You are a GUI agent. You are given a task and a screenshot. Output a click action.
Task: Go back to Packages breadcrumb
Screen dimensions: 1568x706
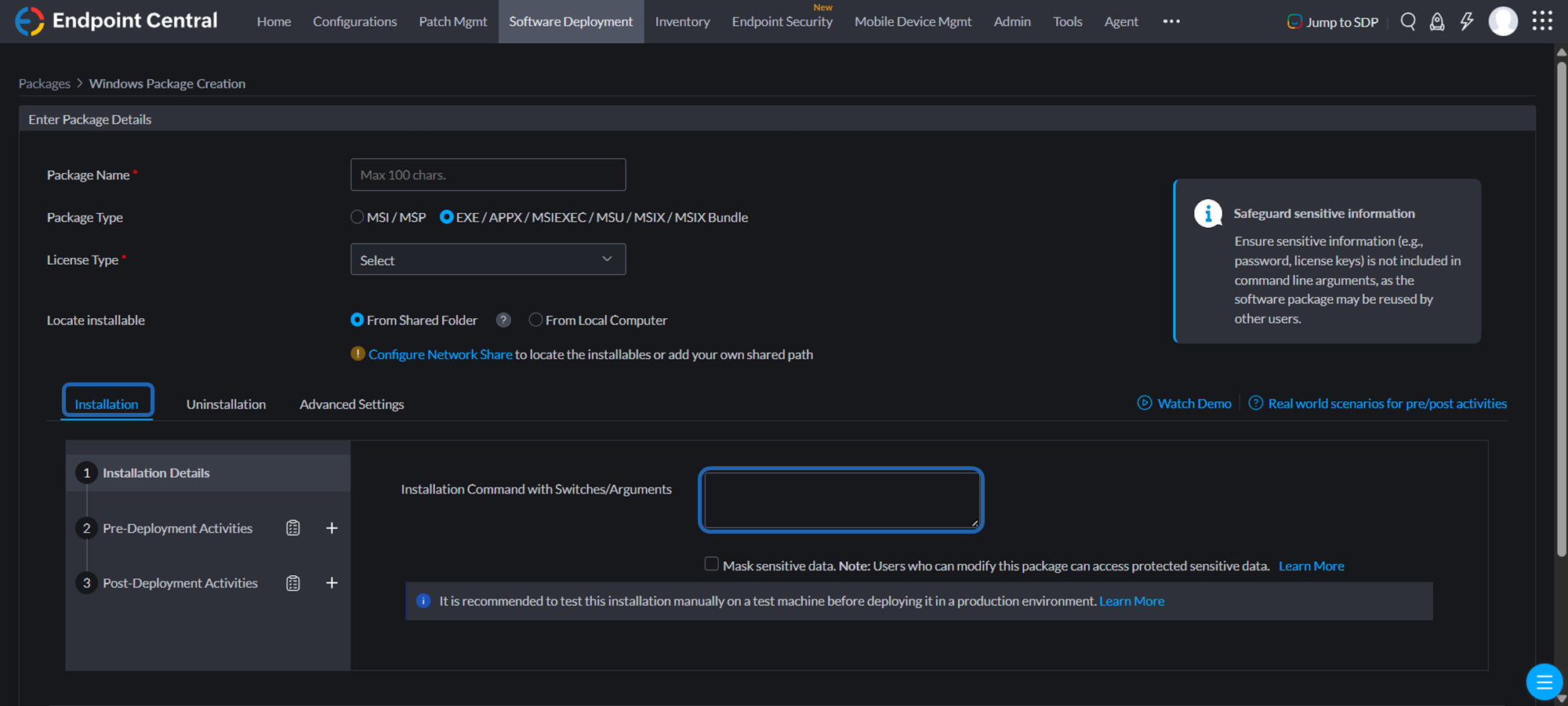[x=45, y=84]
